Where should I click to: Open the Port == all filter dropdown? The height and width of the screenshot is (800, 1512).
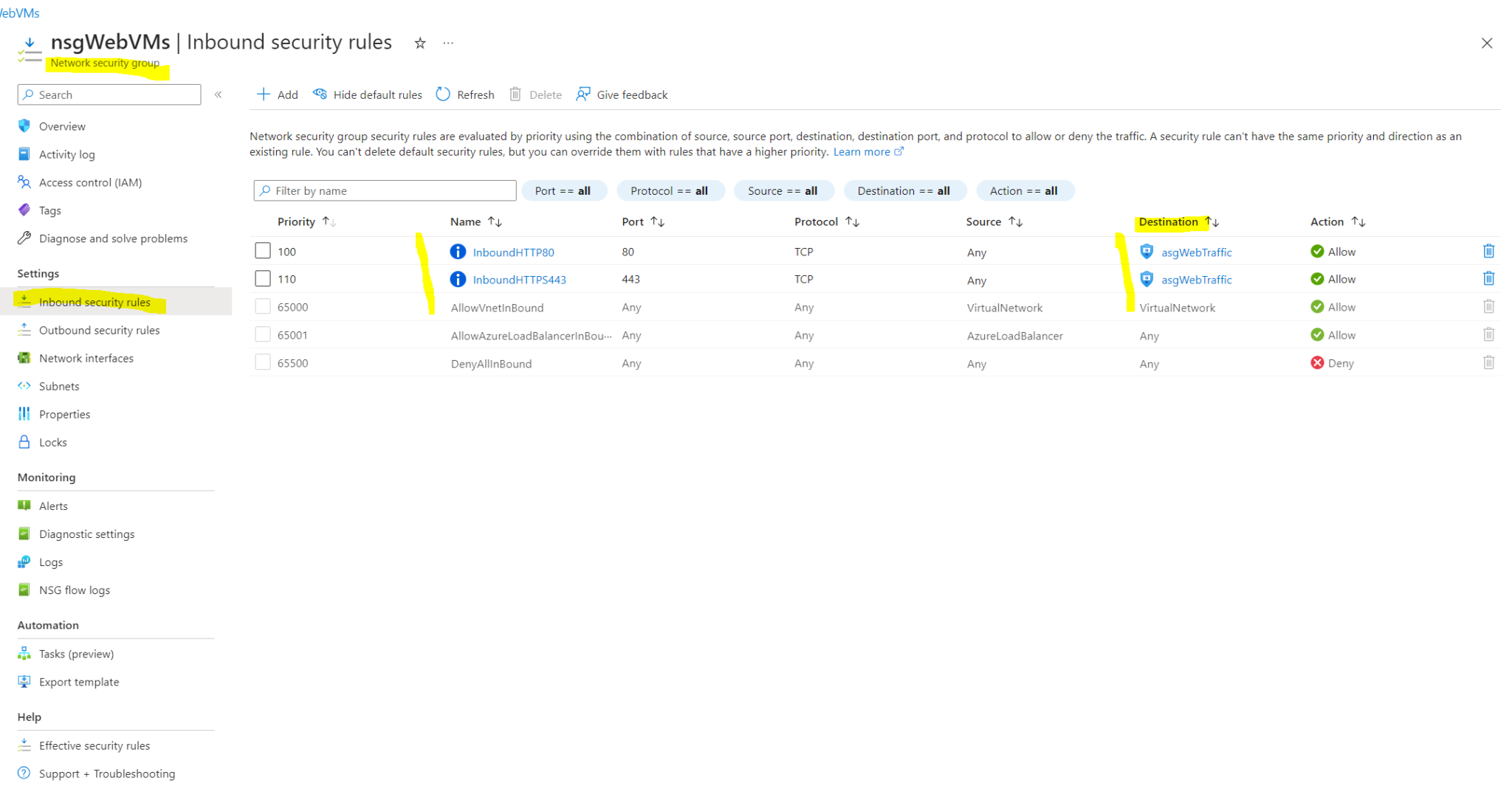(x=564, y=190)
